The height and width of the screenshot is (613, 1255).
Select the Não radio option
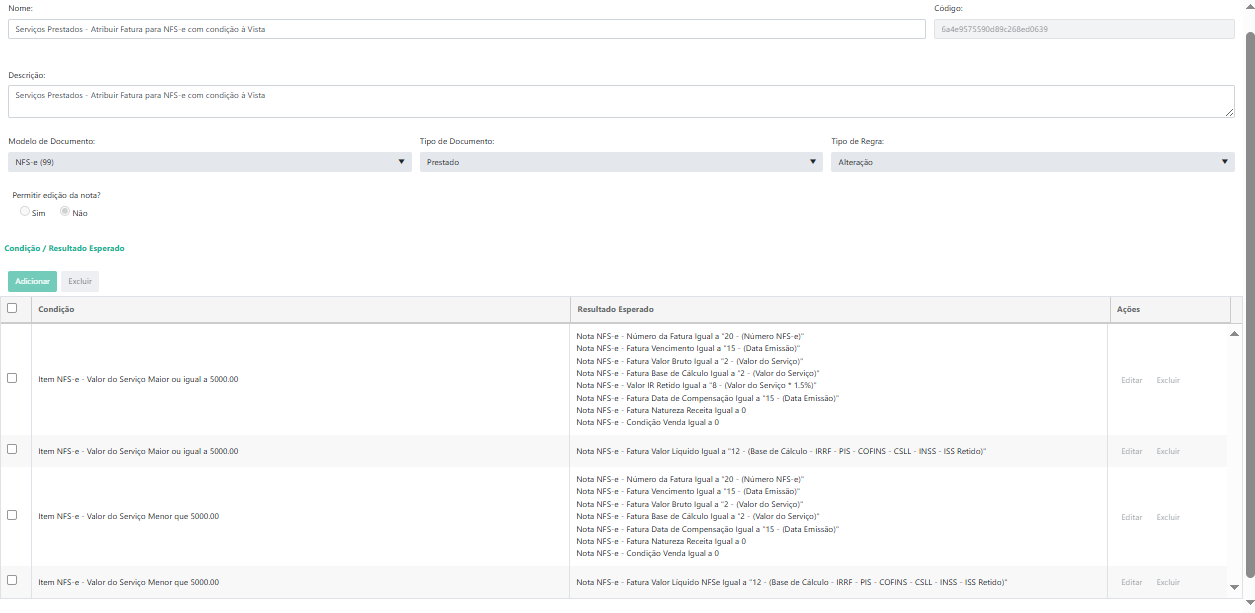point(65,212)
